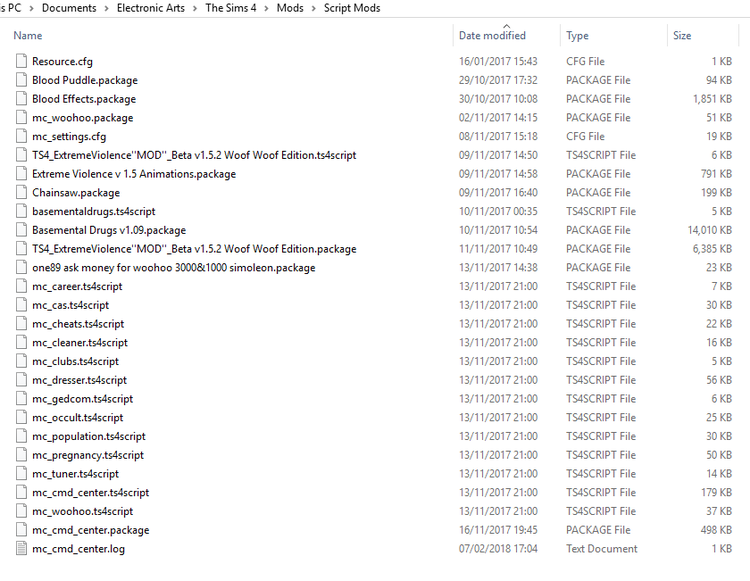Click the file icon beside mc_woohoo.ts4script
This screenshot has width=750, height=581.
pyautogui.click(x=21, y=511)
